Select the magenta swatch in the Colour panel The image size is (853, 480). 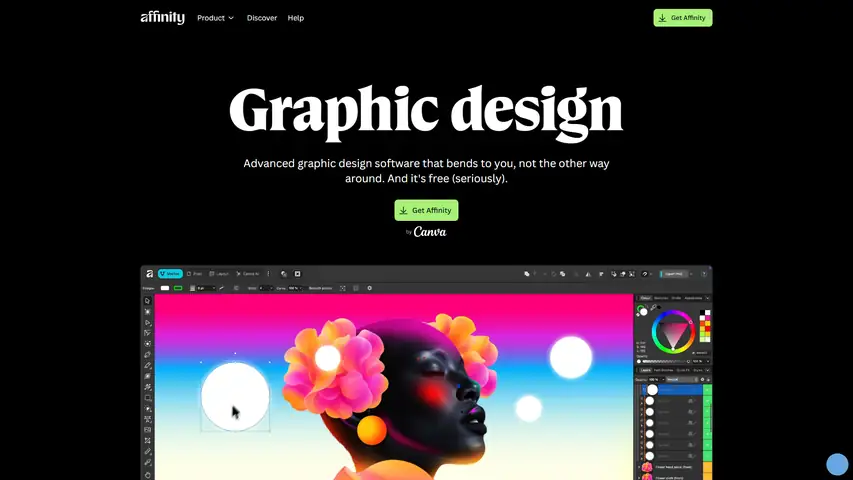(x=708, y=318)
